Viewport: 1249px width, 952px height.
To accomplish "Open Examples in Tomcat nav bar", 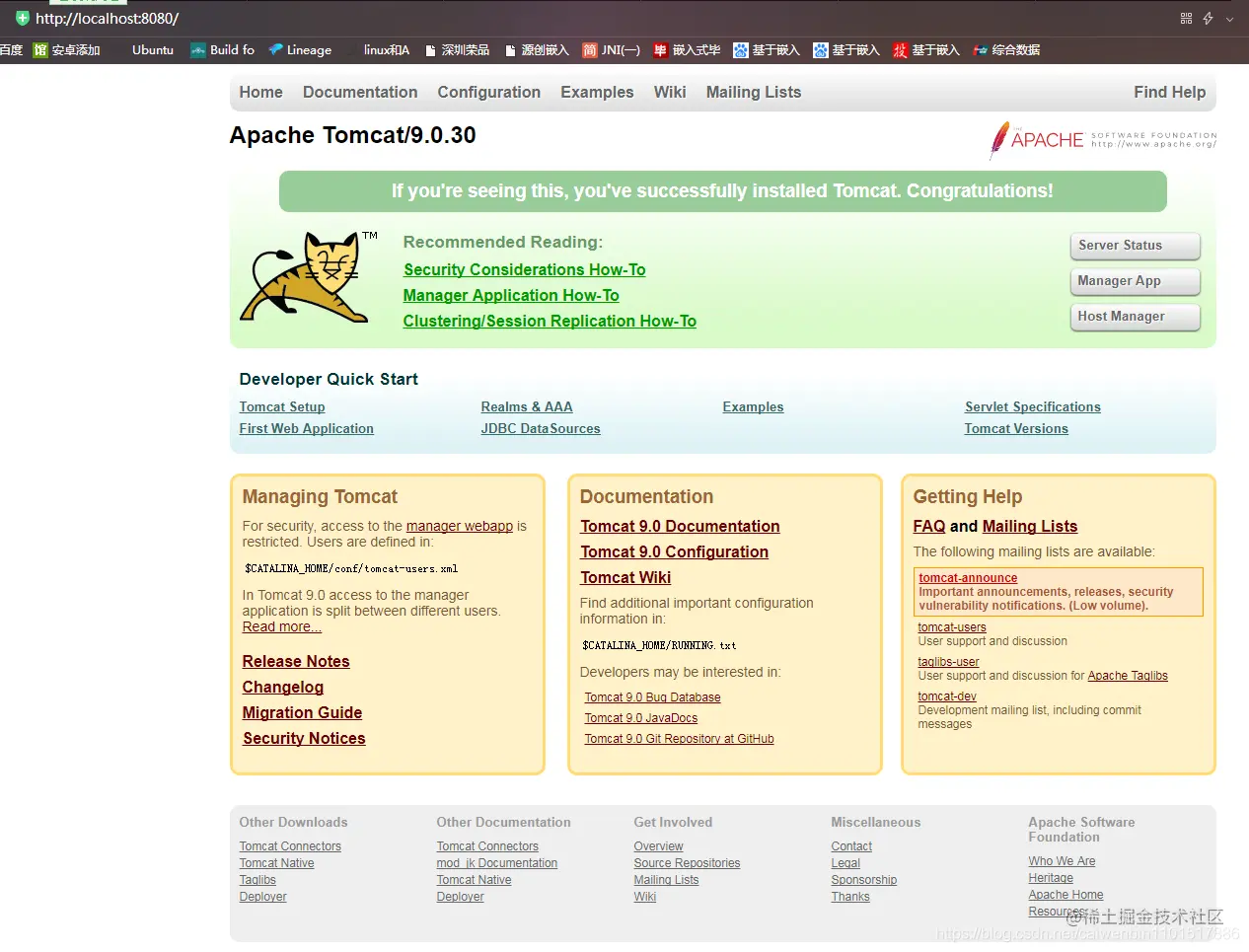I will point(597,92).
